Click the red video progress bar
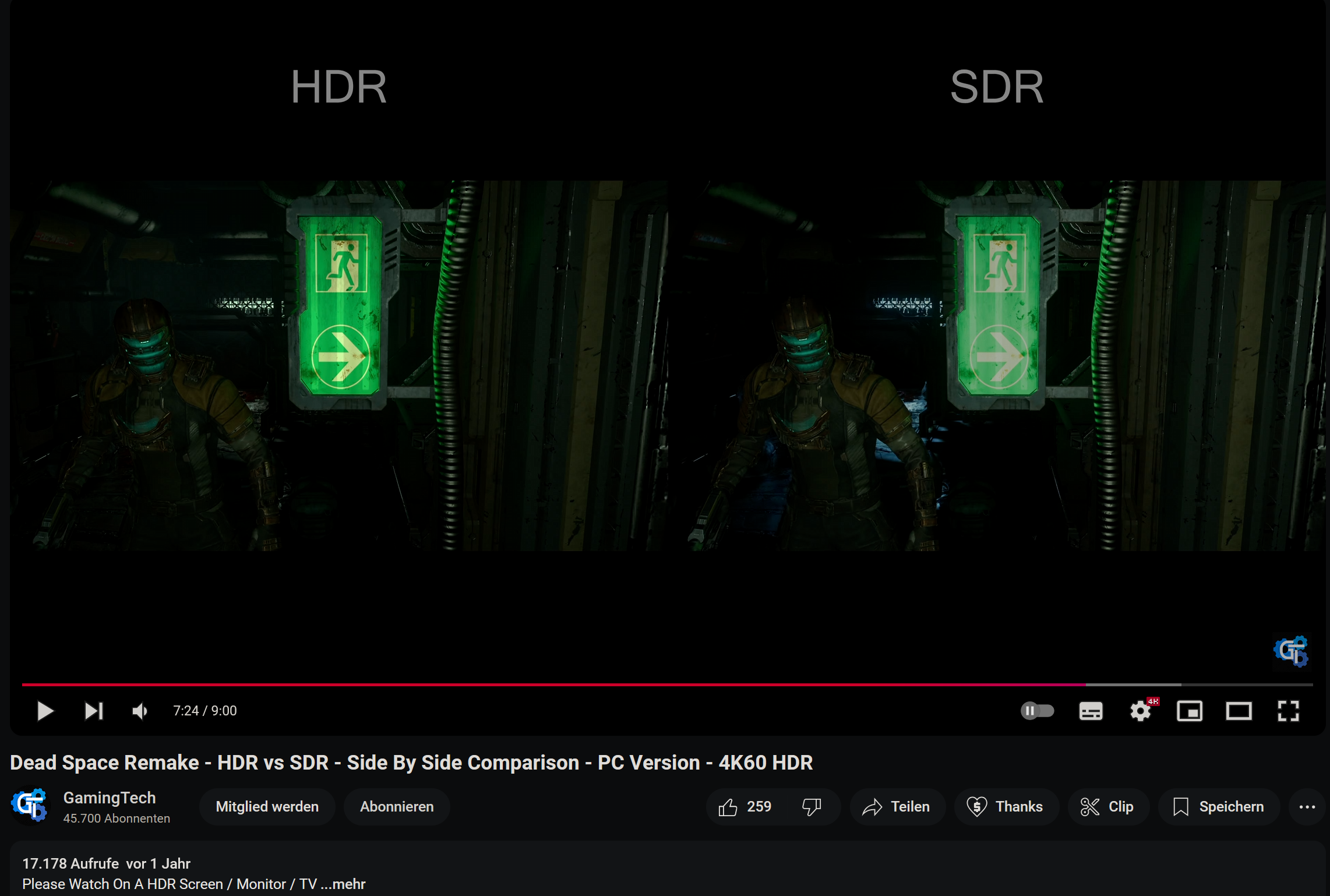This screenshot has width=1330, height=896. coord(553,685)
